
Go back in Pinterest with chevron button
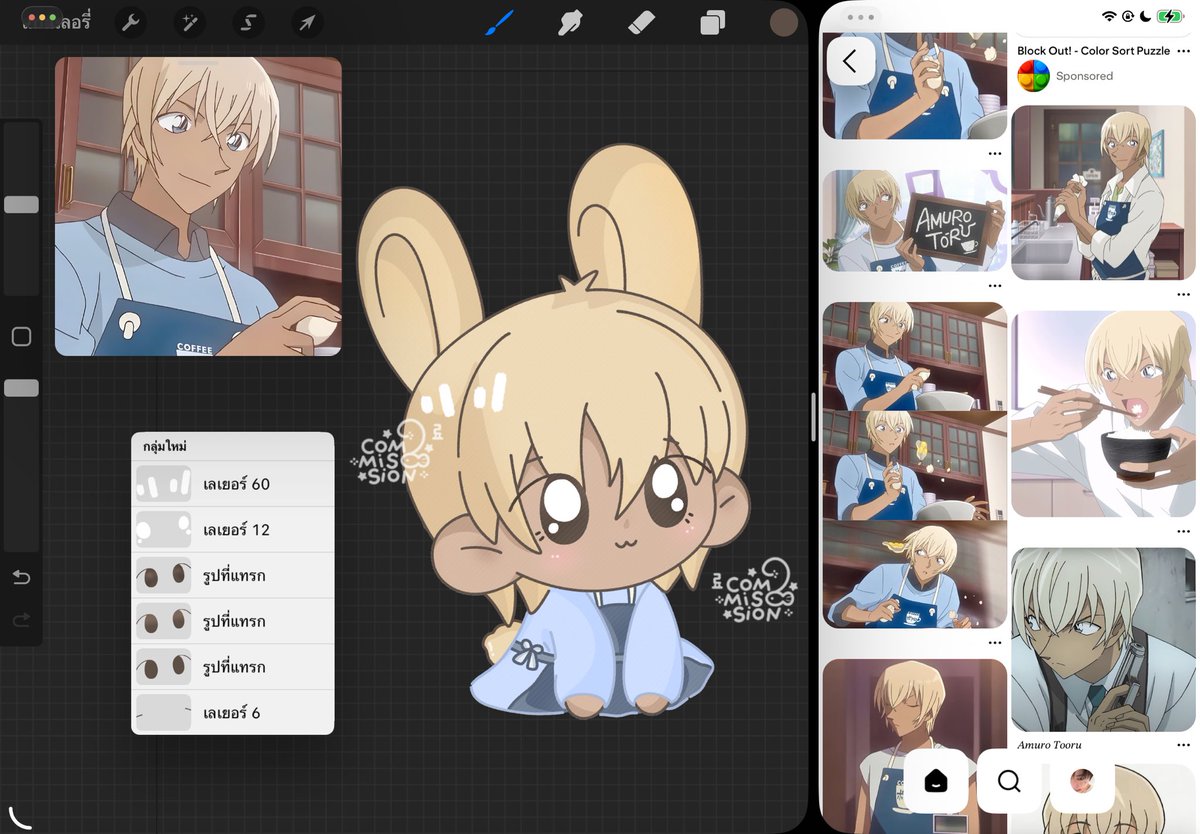[x=851, y=61]
